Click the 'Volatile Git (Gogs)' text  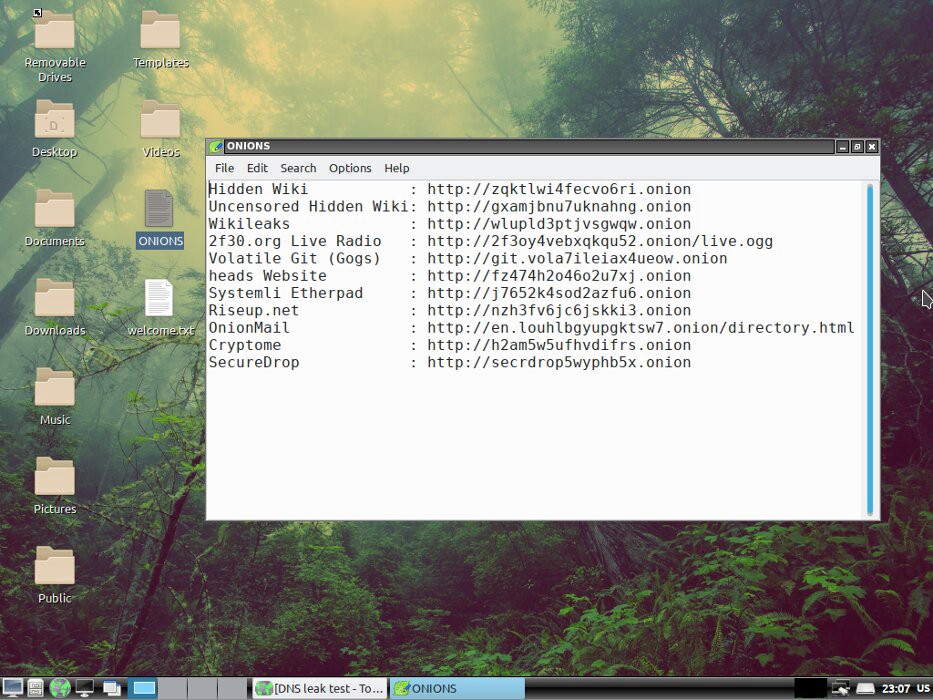295,258
